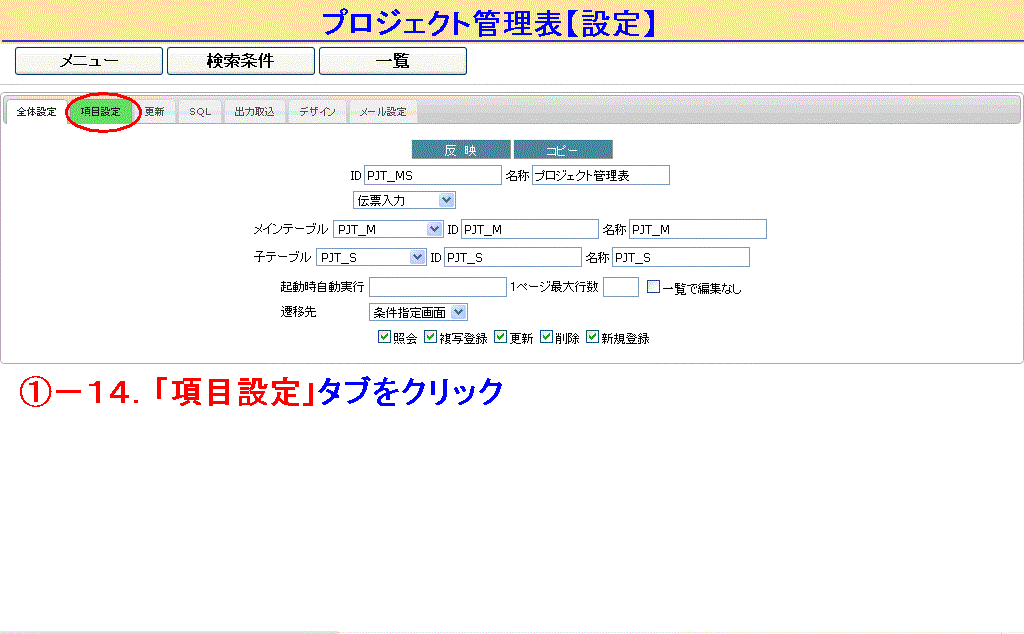Open the 検索条件 screen
The width and height of the screenshot is (1024, 634).
240,61
